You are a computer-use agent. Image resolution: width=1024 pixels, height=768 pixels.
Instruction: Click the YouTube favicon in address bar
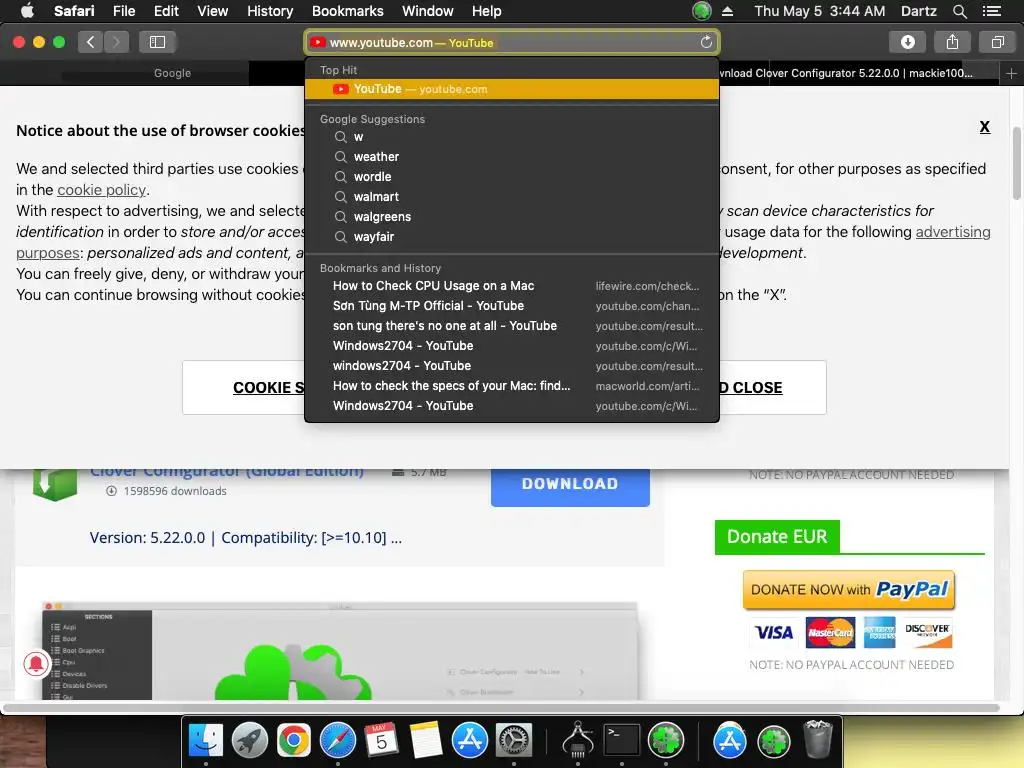(x=318, y=42)
